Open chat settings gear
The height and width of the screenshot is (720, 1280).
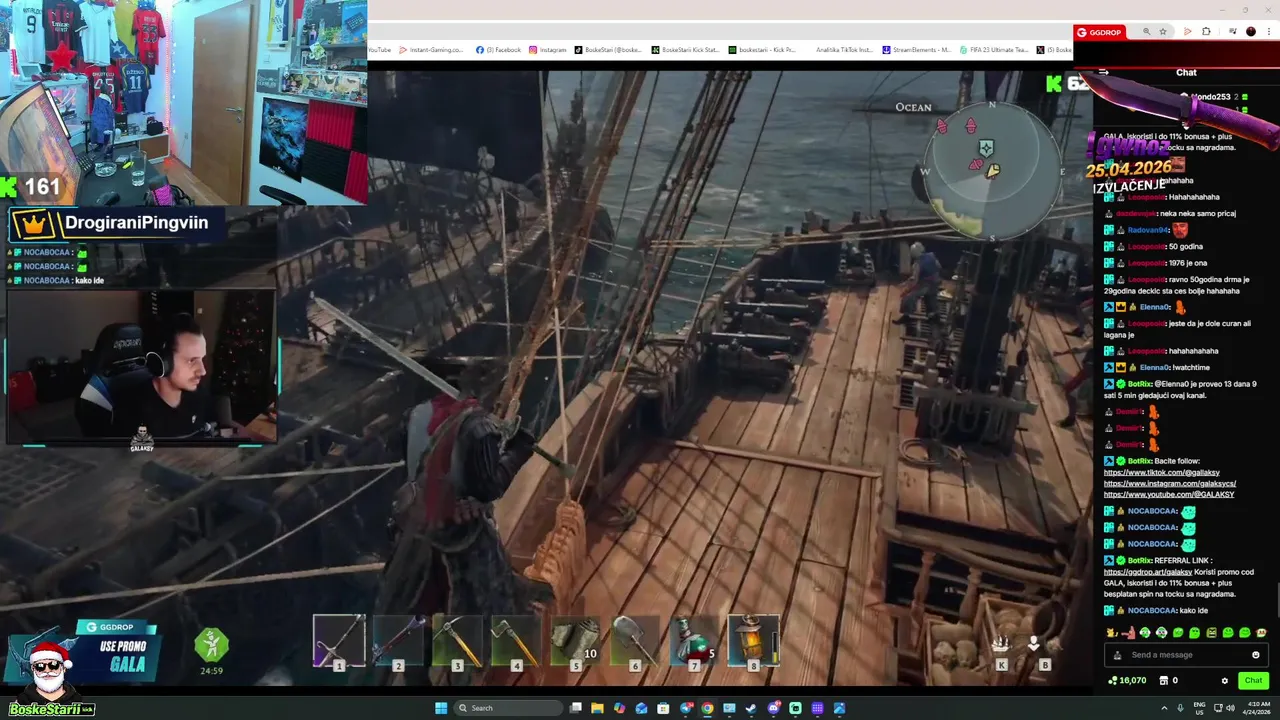[x=1225, y=681]
